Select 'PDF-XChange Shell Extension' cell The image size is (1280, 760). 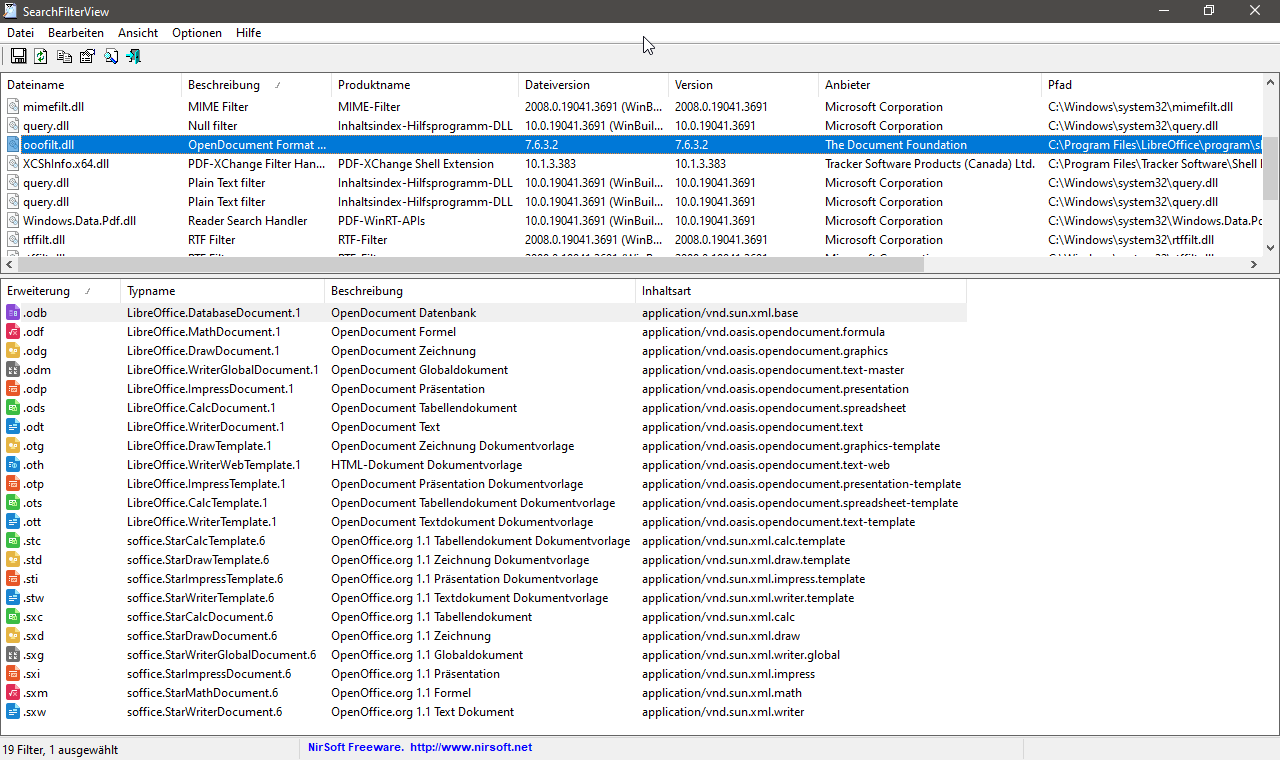[x=416, y=164]
